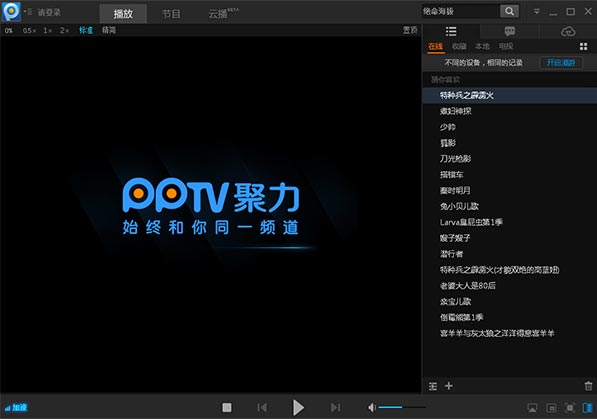Select the 精简 compact mode

click(109, 30)
